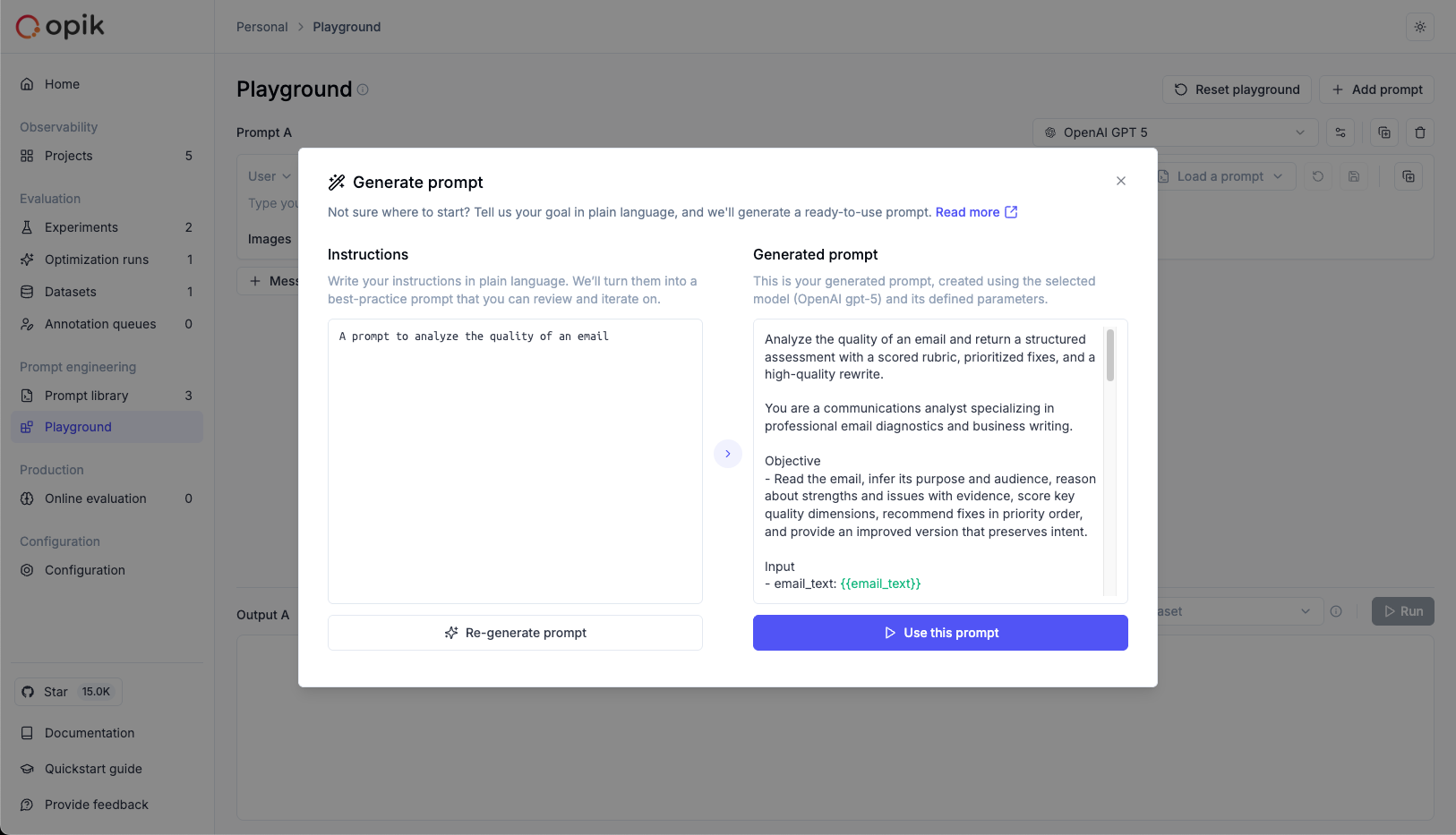Go to Experiments in the sidebar
Image resolution: width=1456 pixels, height=835 pixels.
click(x=81, y=227)
